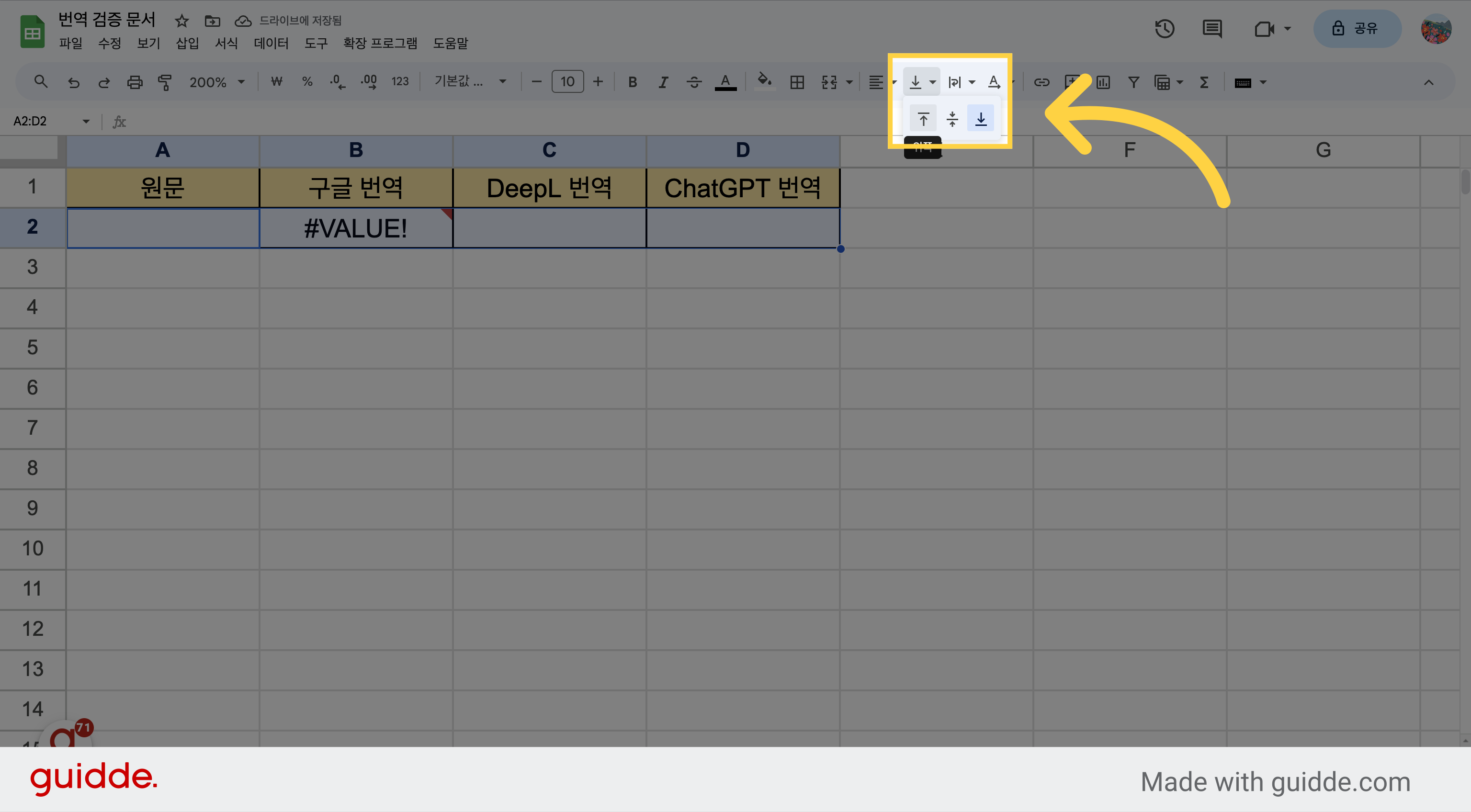Choose bottom vertical alignment
Image resolution: width=1471 pixels, height=812 pixels.
[x=981, y=119]
